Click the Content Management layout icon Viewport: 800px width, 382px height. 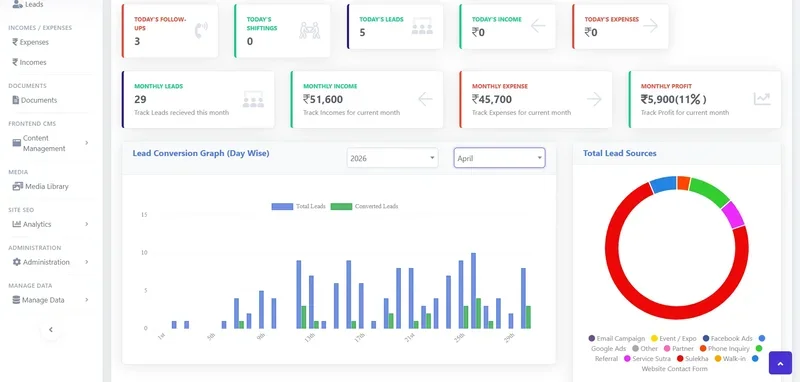click(17, 143)
